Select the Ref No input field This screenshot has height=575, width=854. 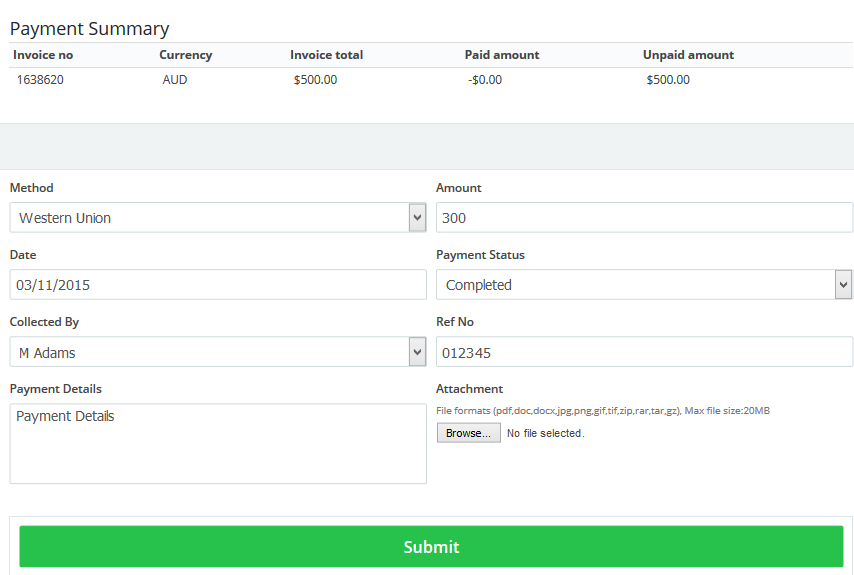[644, 352]
